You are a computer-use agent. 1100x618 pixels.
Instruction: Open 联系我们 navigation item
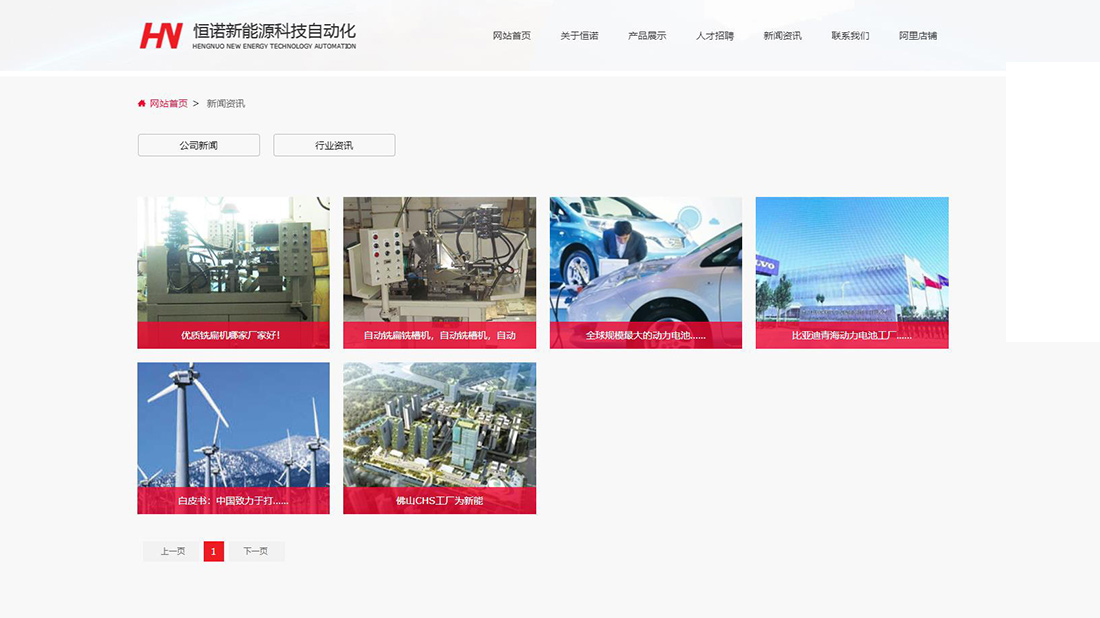point(850,36)
